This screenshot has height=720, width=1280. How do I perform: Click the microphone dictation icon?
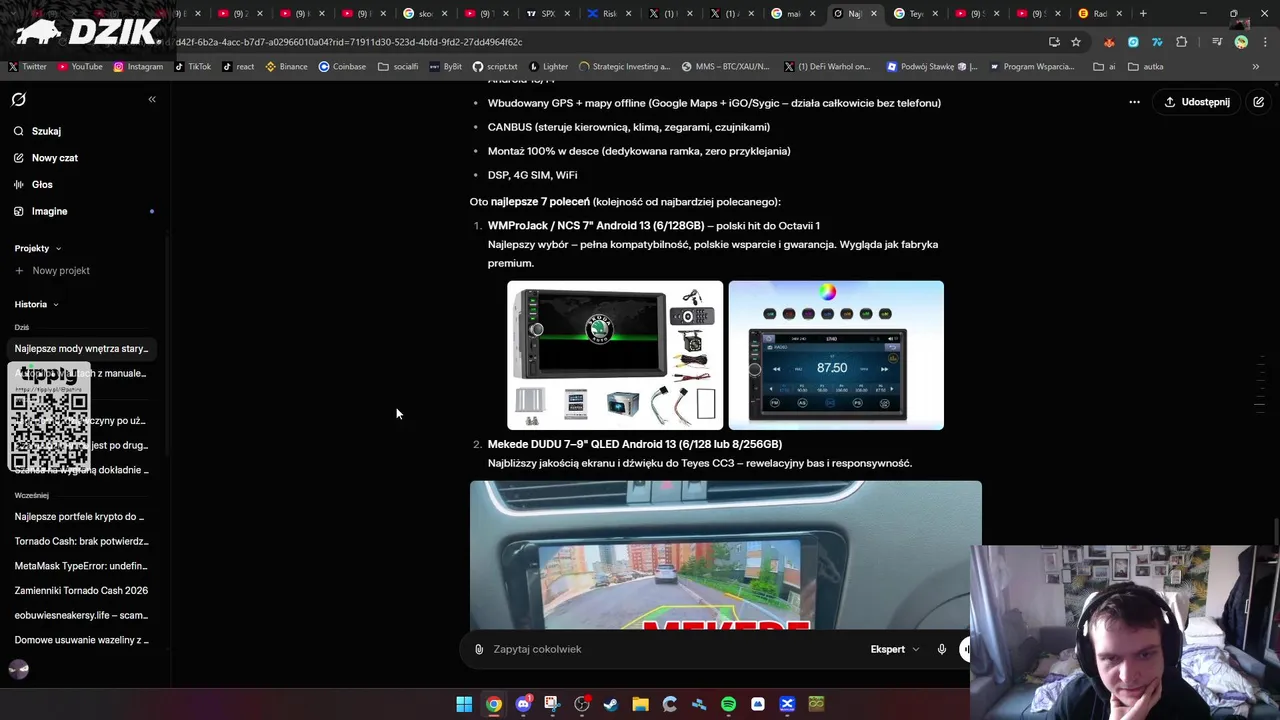941,649
